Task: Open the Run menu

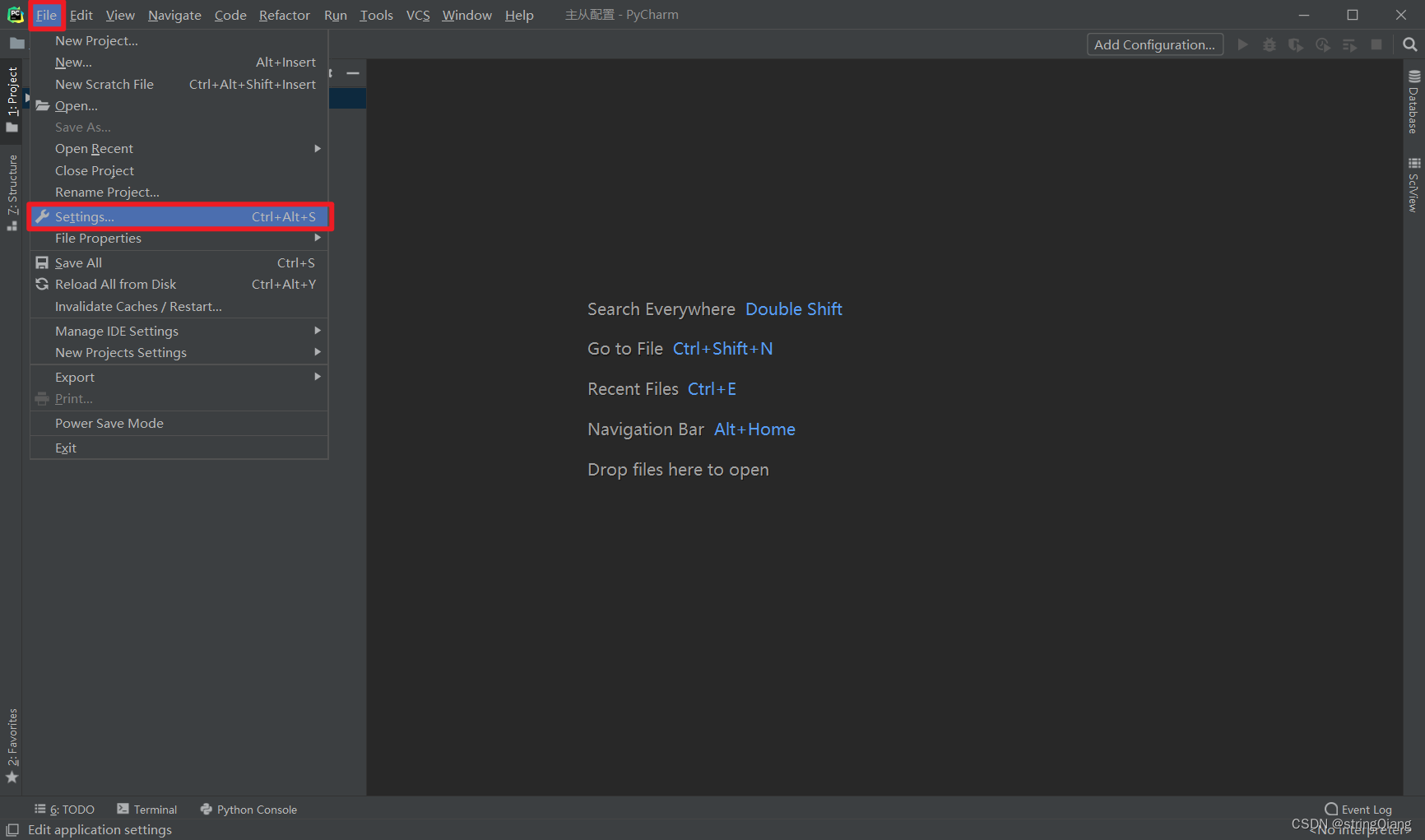Action: (336, 15)
